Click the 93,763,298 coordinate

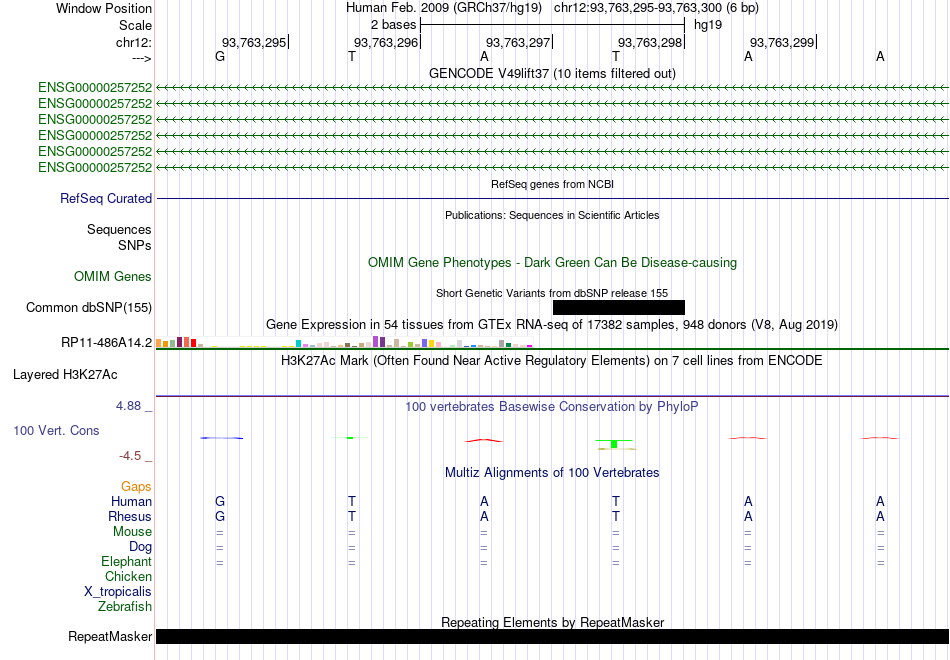pos(650,42)
